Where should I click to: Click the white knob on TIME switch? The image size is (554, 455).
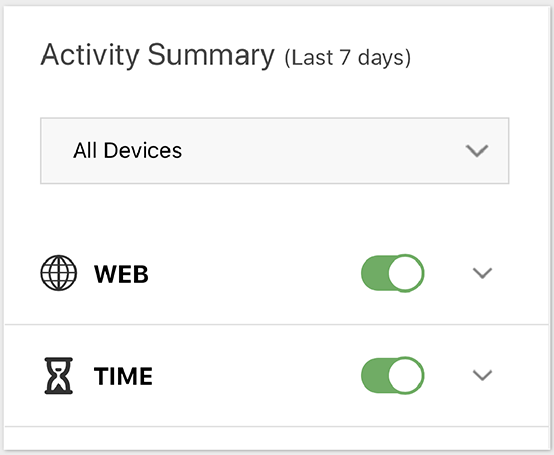[x=406, y=376]
